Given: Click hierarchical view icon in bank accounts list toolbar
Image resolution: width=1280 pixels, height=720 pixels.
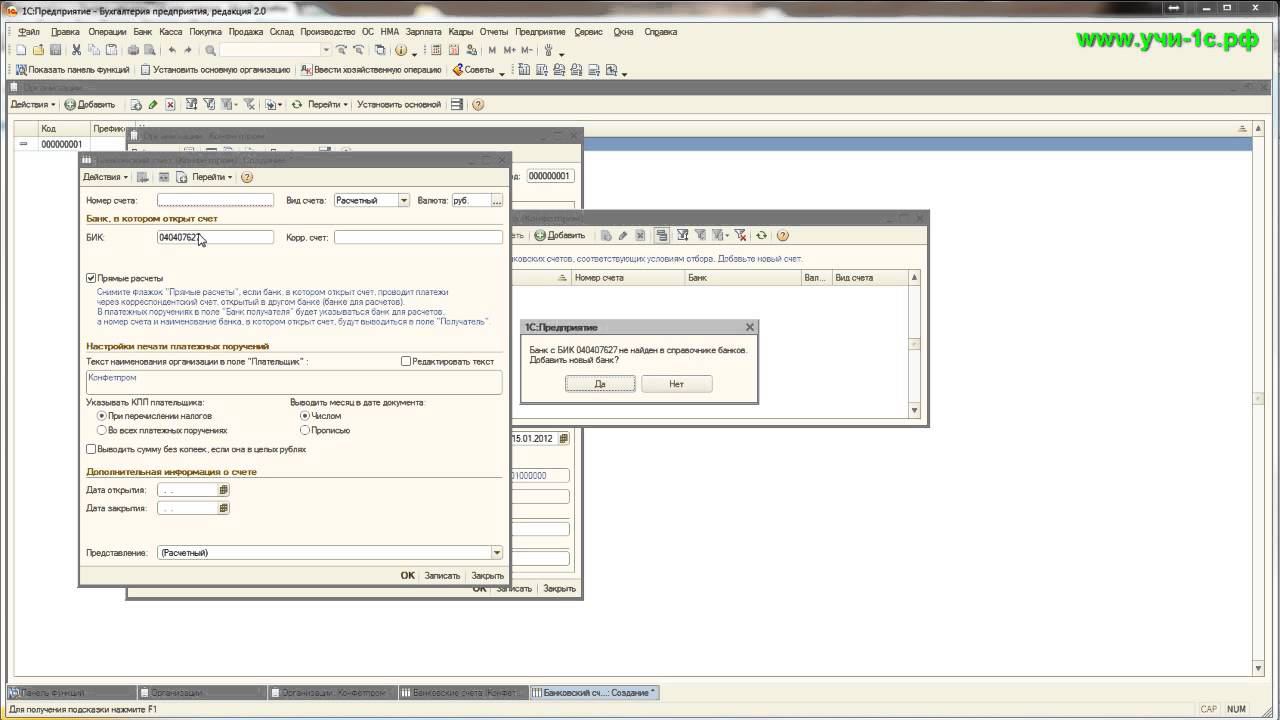Looking at the screenshot, I should click(662, 235).
